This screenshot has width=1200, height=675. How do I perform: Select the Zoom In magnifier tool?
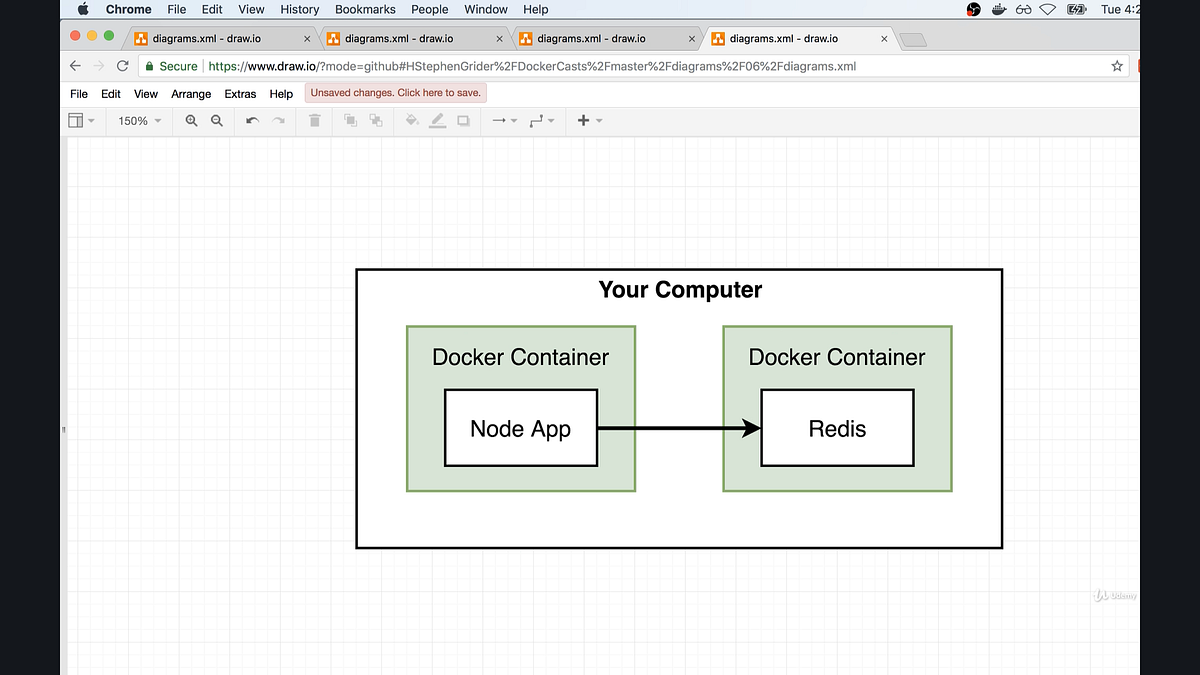pyautogui.click(x=191, y=120)
